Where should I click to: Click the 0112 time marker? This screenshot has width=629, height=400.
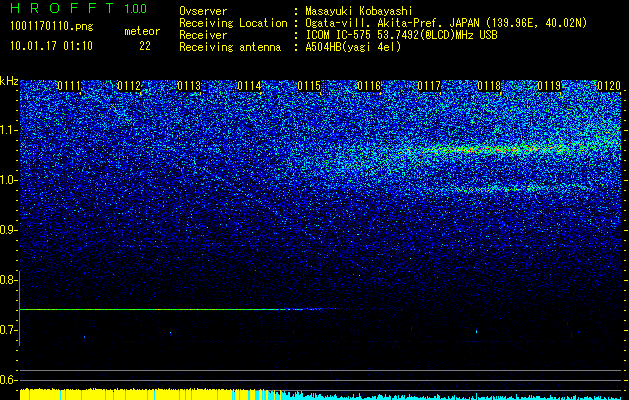tap(129, 86)
